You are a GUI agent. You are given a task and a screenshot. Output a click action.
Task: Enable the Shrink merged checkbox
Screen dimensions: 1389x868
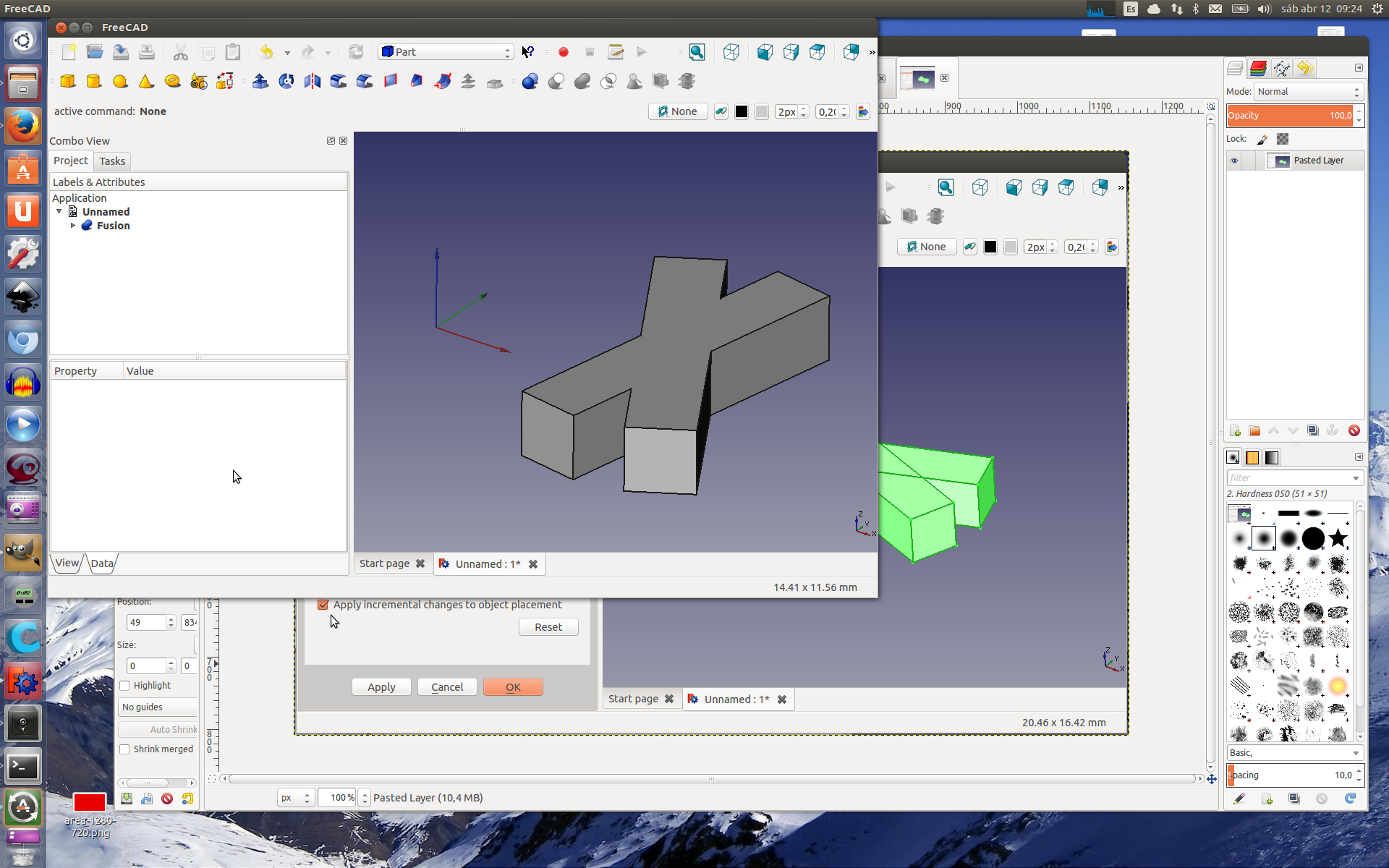point(124,749)
